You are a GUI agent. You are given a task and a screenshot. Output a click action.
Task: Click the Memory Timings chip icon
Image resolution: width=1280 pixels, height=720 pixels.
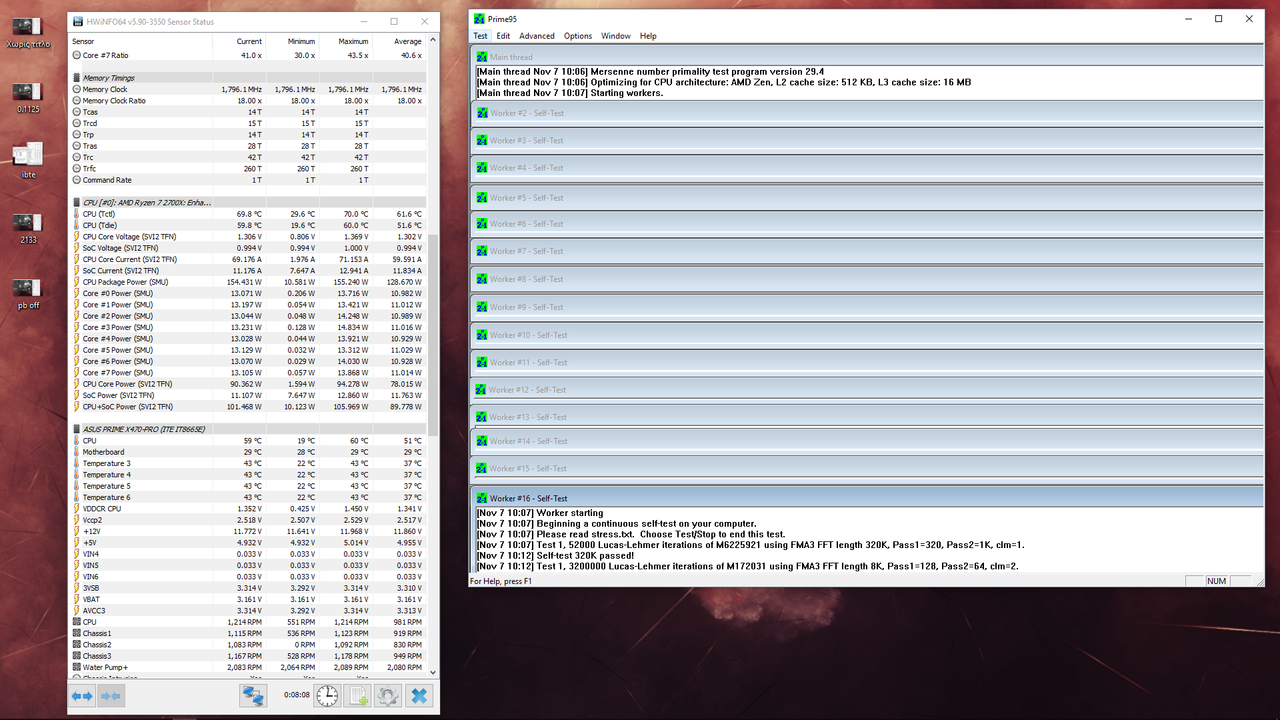(x=76, y=78)
